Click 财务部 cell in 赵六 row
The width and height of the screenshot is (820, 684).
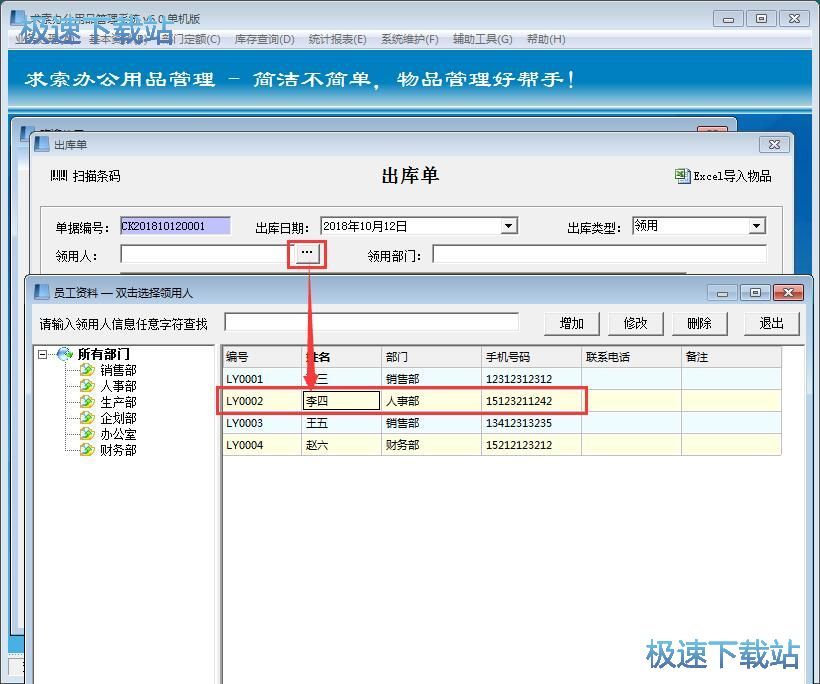pyautogui.click(x=431, y=445)
